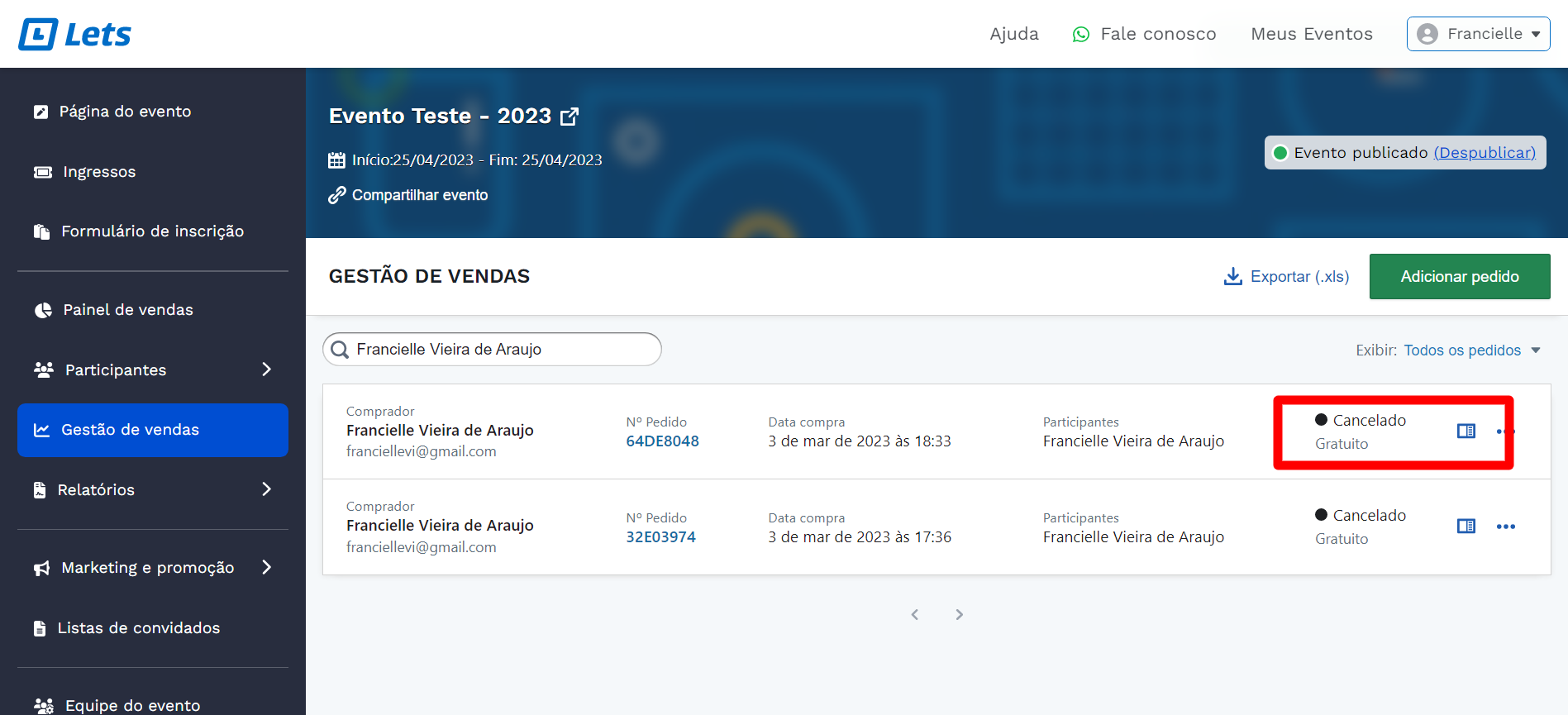The image size is (1568, 715).
Task: Click the order search input field
Action: pos(504,350)
